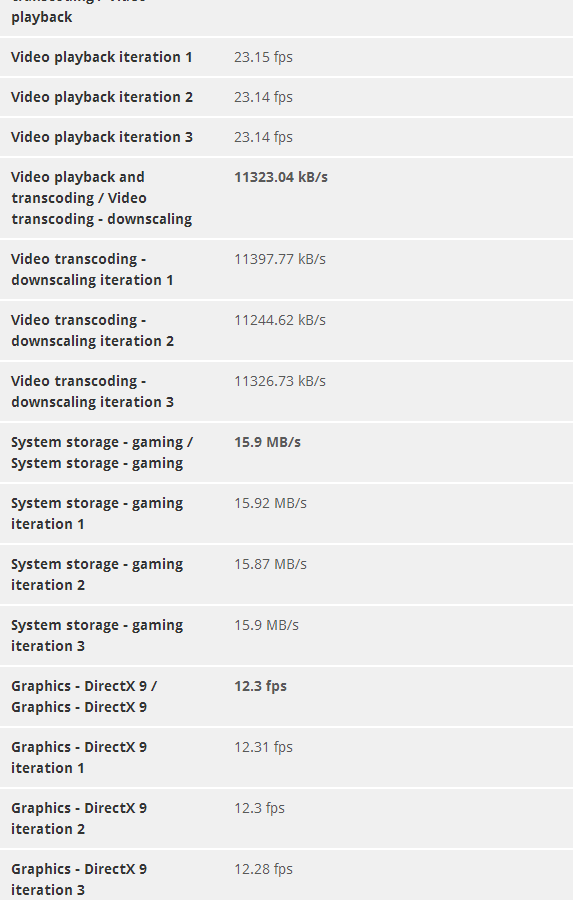Viewport: 573px width, 900px height.
Task: Select Graphics DirectX 9 iteration 2 label
Action: click(79, 819)
